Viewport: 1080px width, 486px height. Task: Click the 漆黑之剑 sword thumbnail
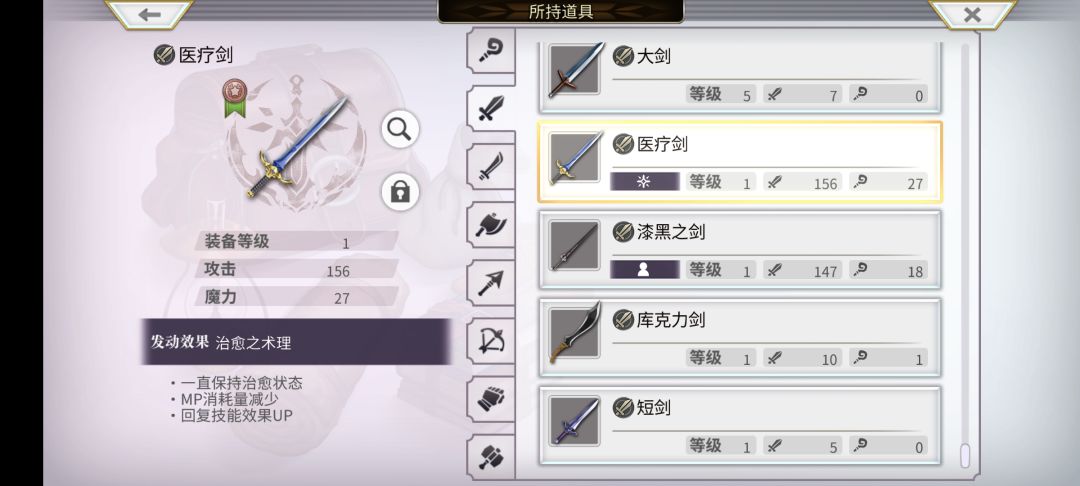click(575, 246)
